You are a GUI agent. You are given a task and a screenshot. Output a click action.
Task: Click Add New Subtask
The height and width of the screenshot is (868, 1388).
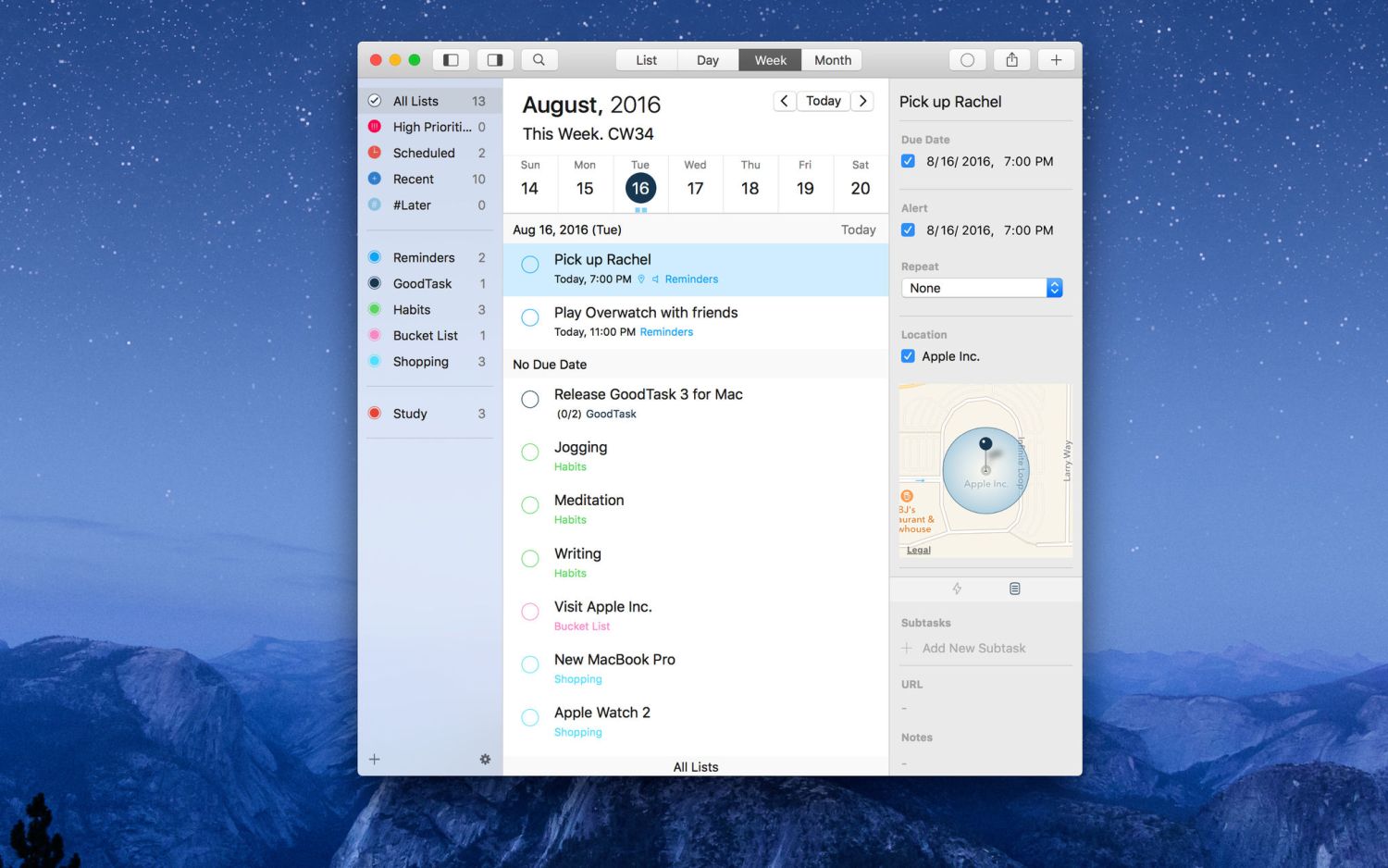point(973,649)
